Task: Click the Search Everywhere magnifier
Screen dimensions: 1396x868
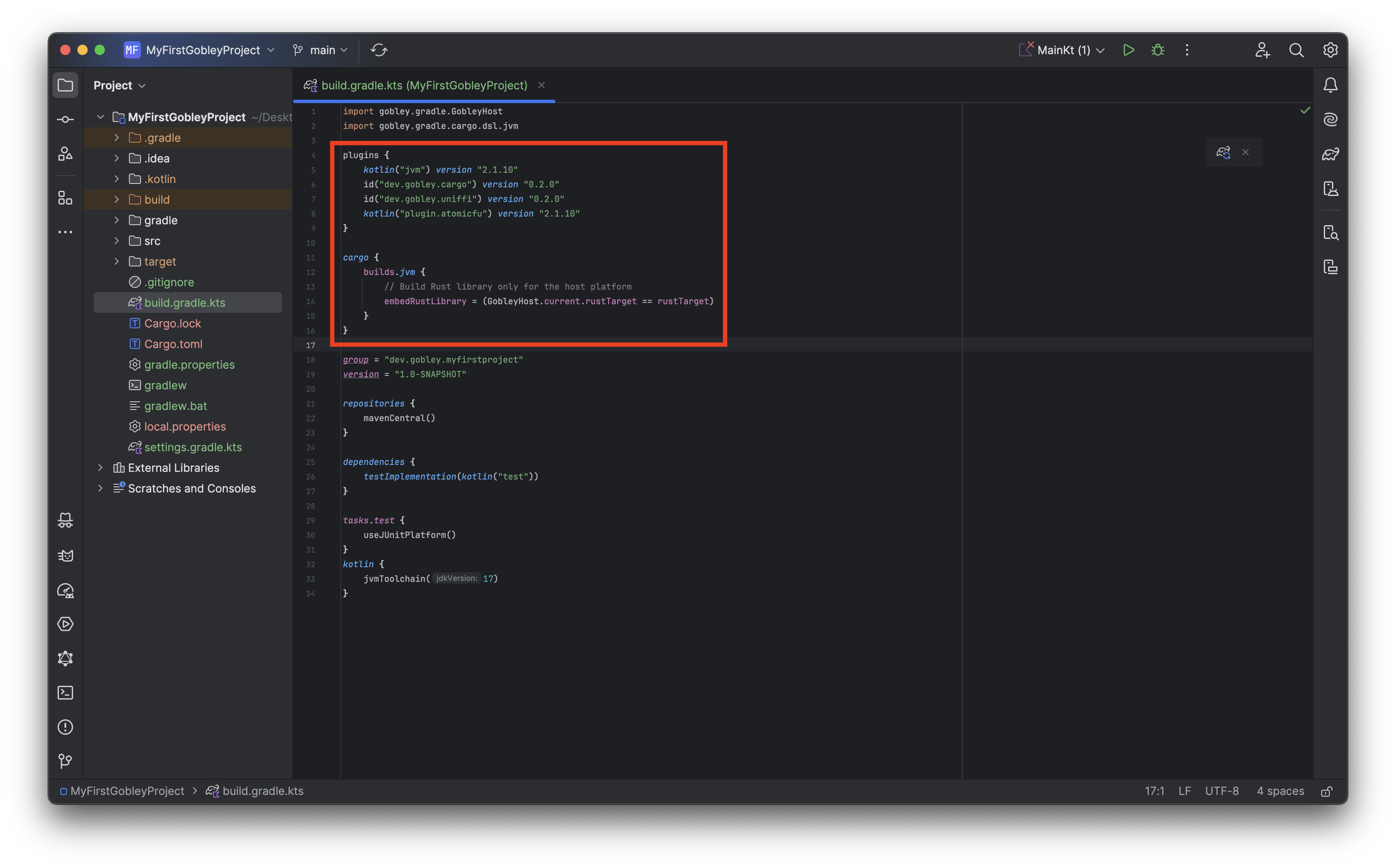Action: pos(1296,50)
